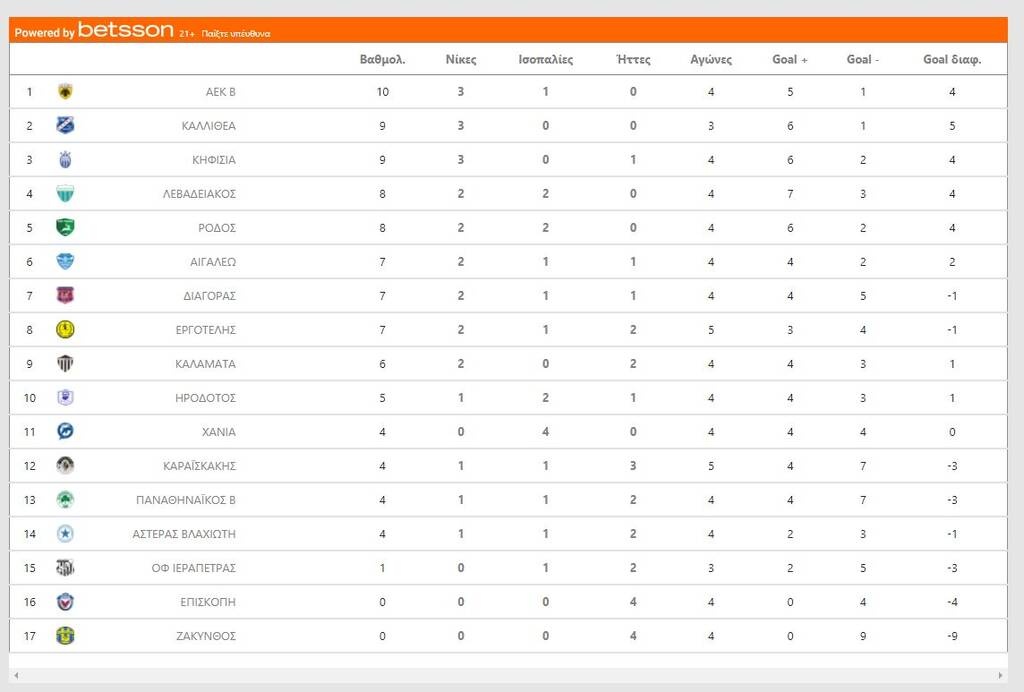1024x692 pixels.
Task: Click the ΚΑΛΛΙΘΕΑ team crest
Action: 65,125
